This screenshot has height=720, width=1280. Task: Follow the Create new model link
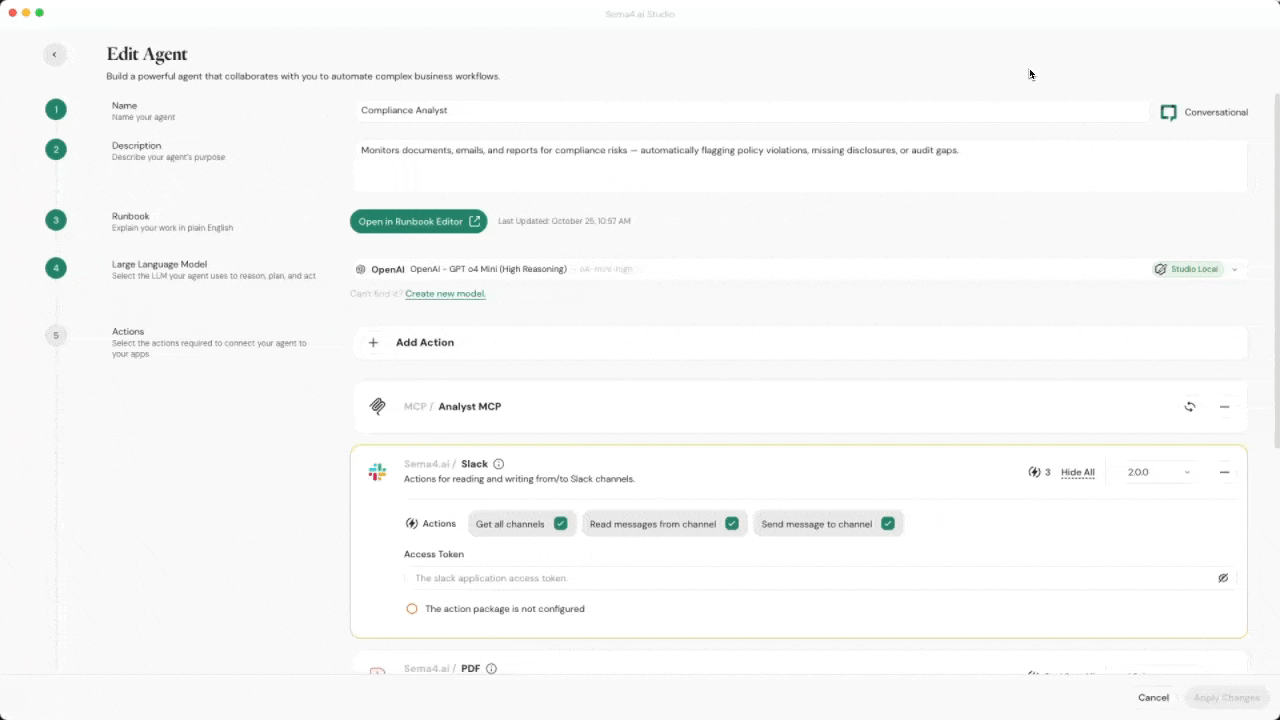[444, 293]
